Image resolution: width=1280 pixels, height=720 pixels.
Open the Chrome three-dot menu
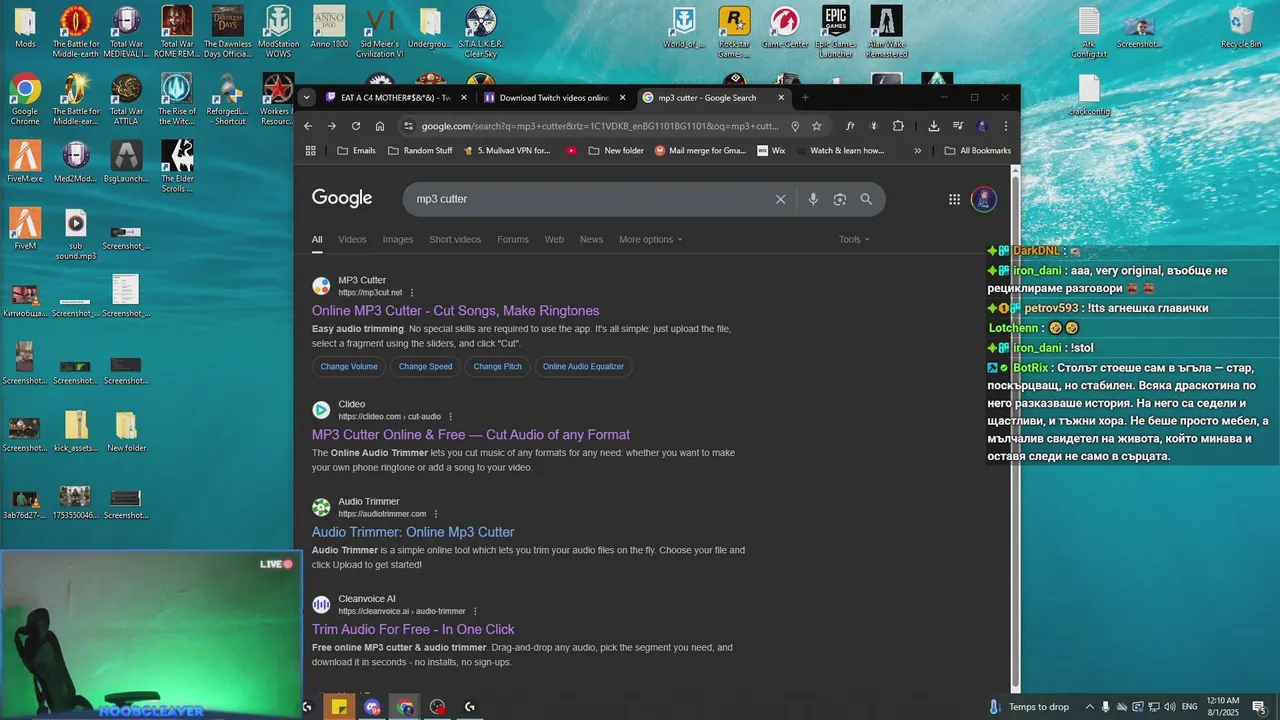click(x=1005, y=126)
